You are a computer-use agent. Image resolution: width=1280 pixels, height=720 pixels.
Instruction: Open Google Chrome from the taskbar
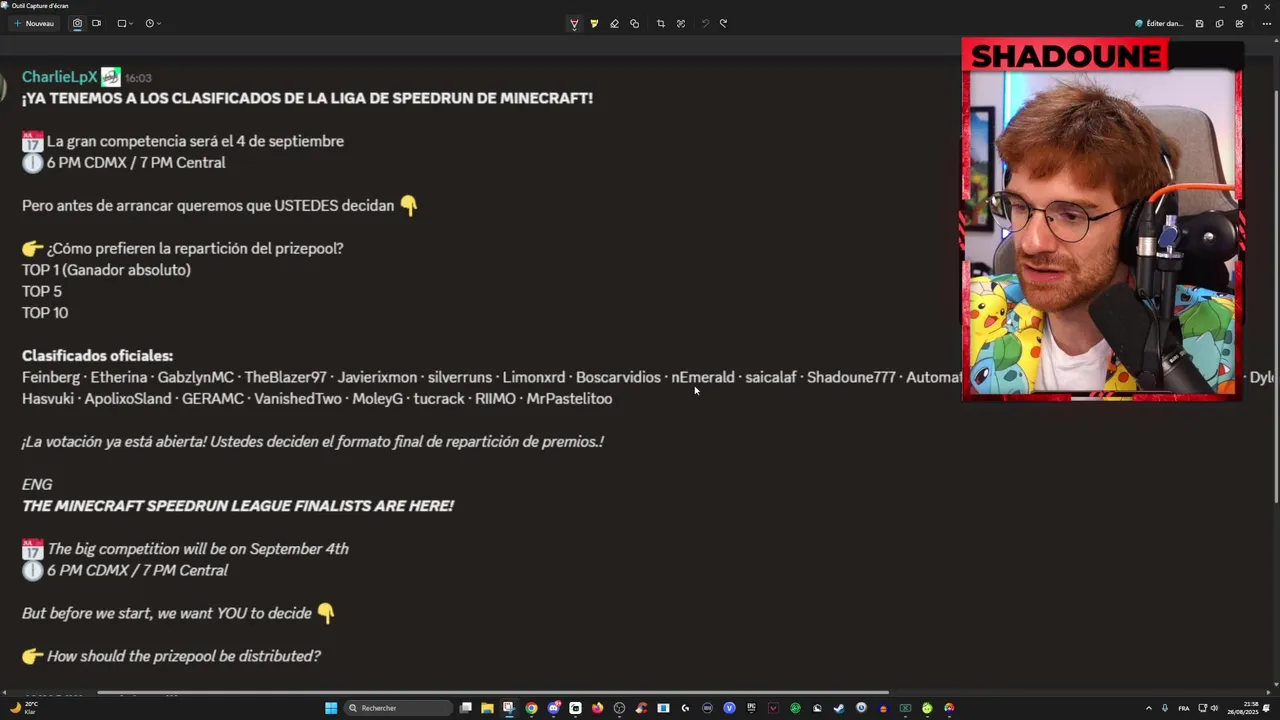[x=531, y=708]
